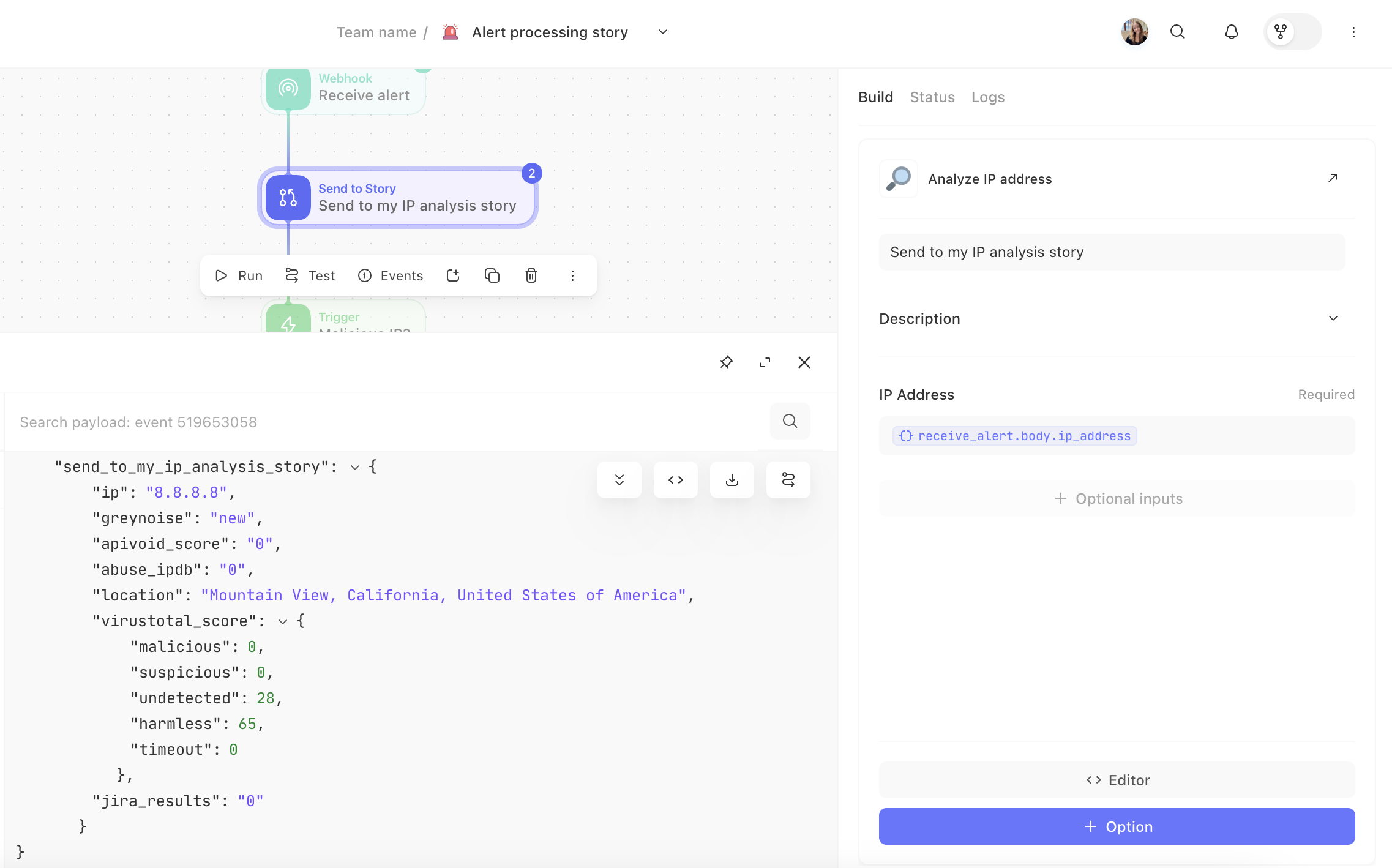Collapse the send_to_my_ip_analysis_story JSON object

[x=354, y=468]
